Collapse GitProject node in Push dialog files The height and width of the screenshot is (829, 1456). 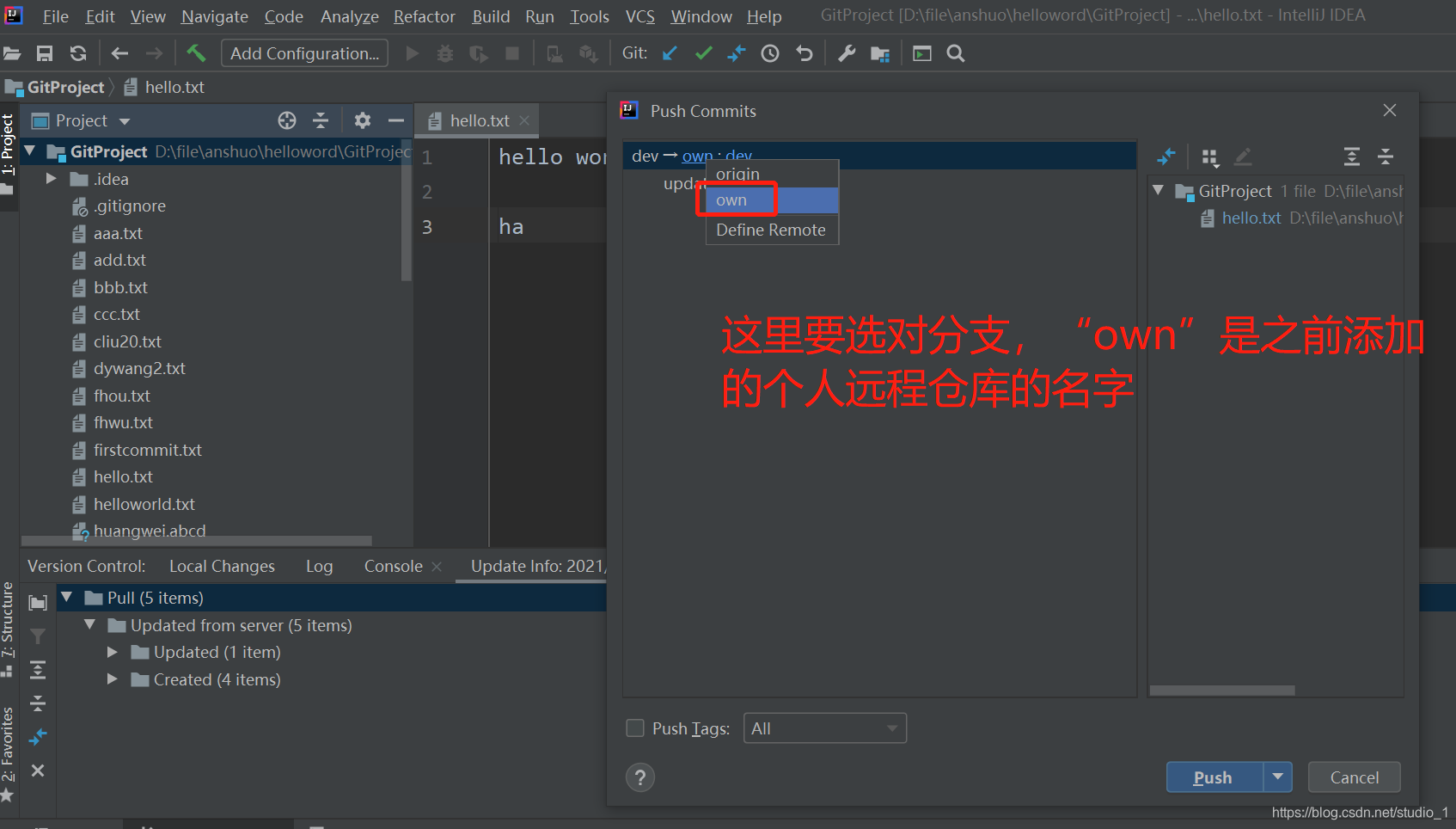coord(1159,191)
